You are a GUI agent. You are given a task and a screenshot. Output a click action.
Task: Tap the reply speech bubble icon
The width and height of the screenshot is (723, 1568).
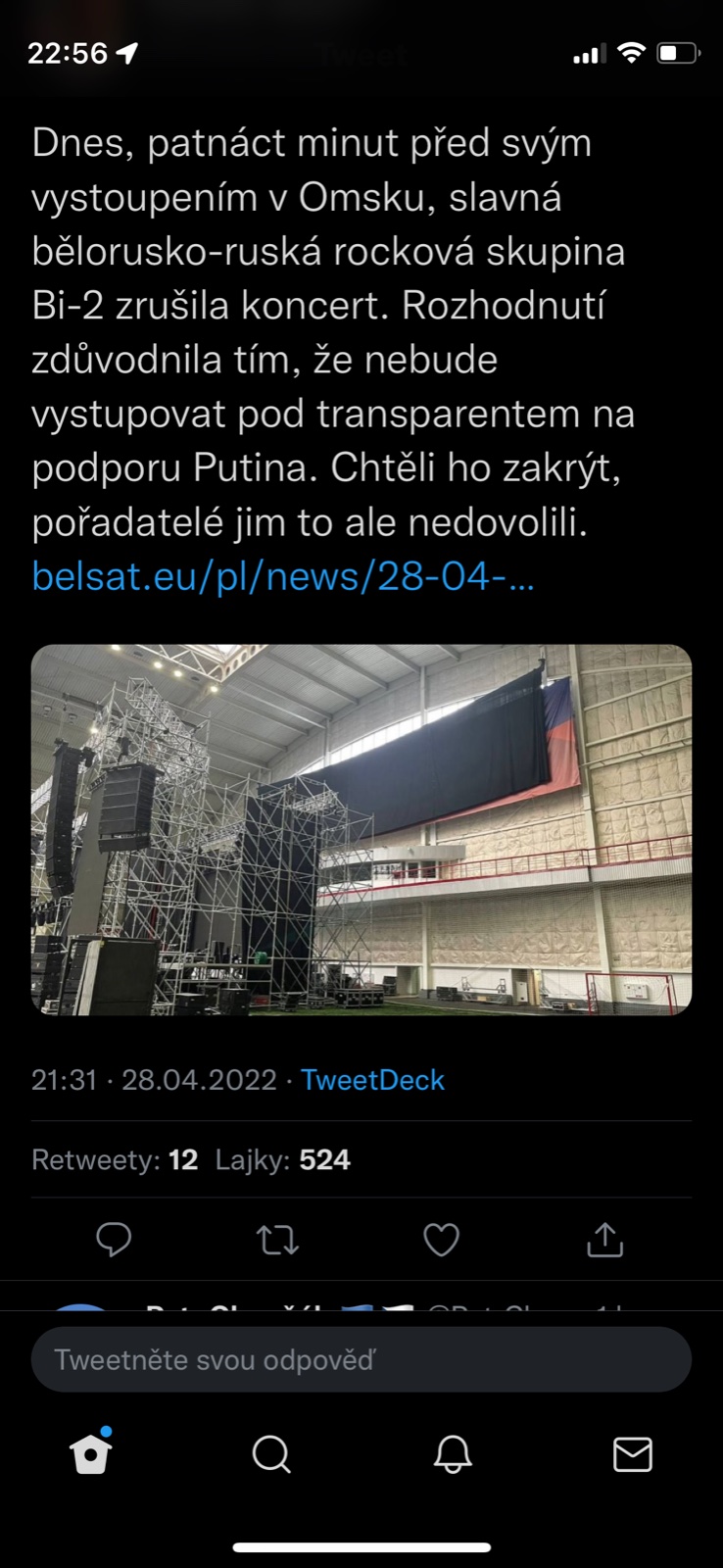[114, 1240]
